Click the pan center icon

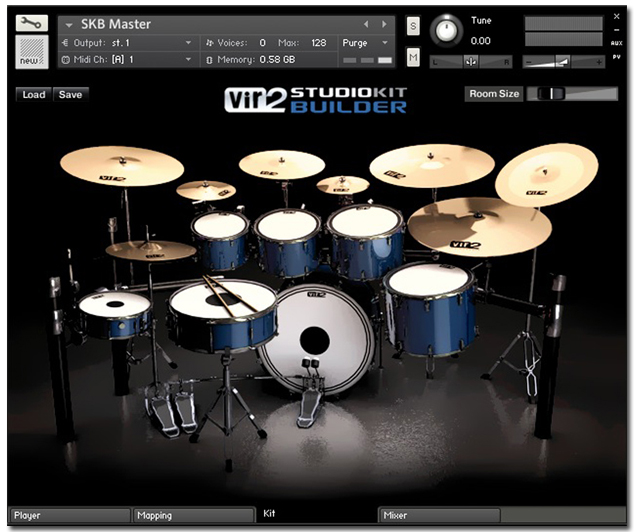tap(471, 62)
